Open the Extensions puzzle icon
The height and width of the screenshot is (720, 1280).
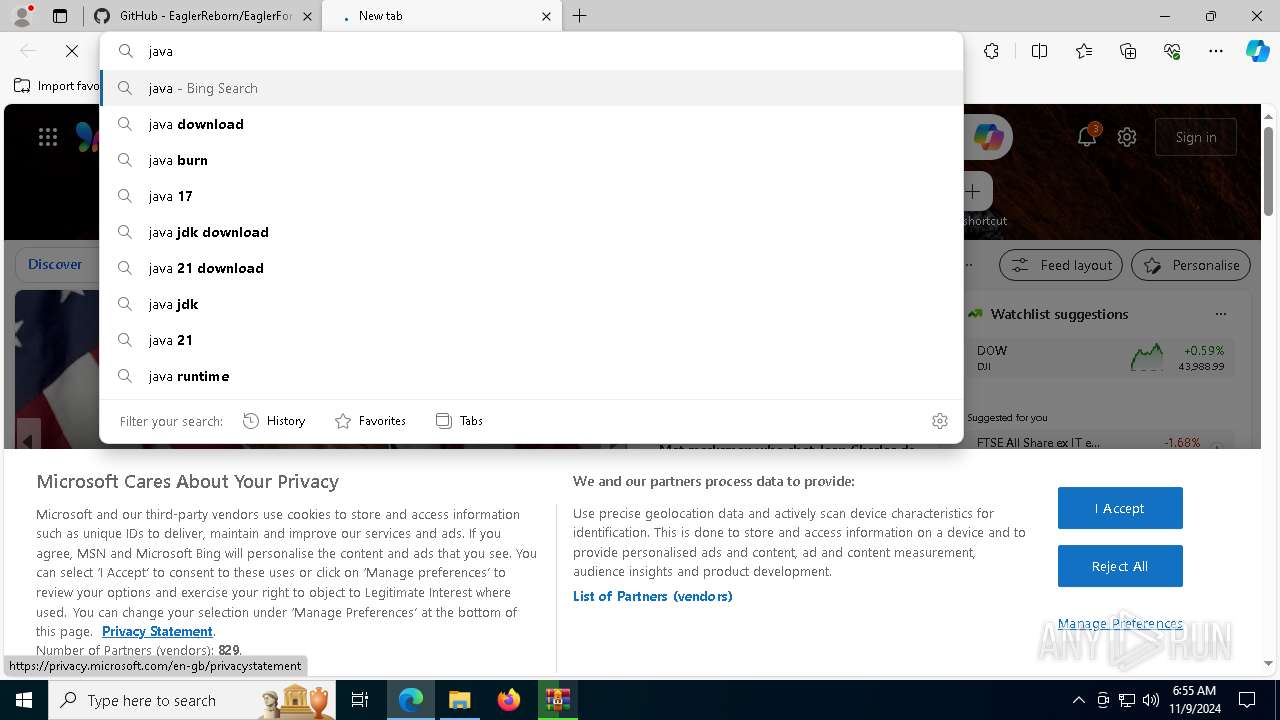point(991,51)
